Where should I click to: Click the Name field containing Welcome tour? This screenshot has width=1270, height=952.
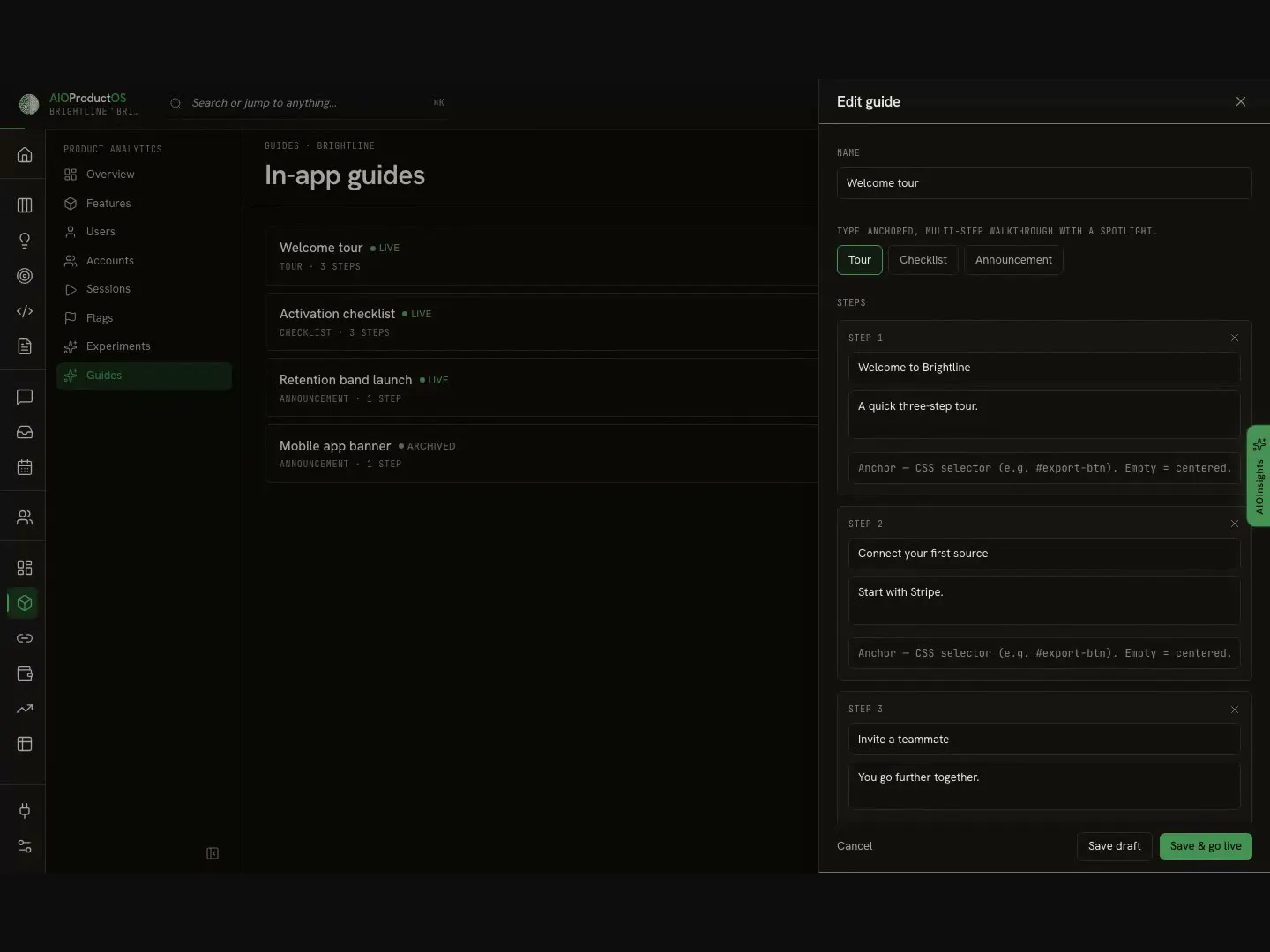pyautogui.click(x=1044, y=183)
